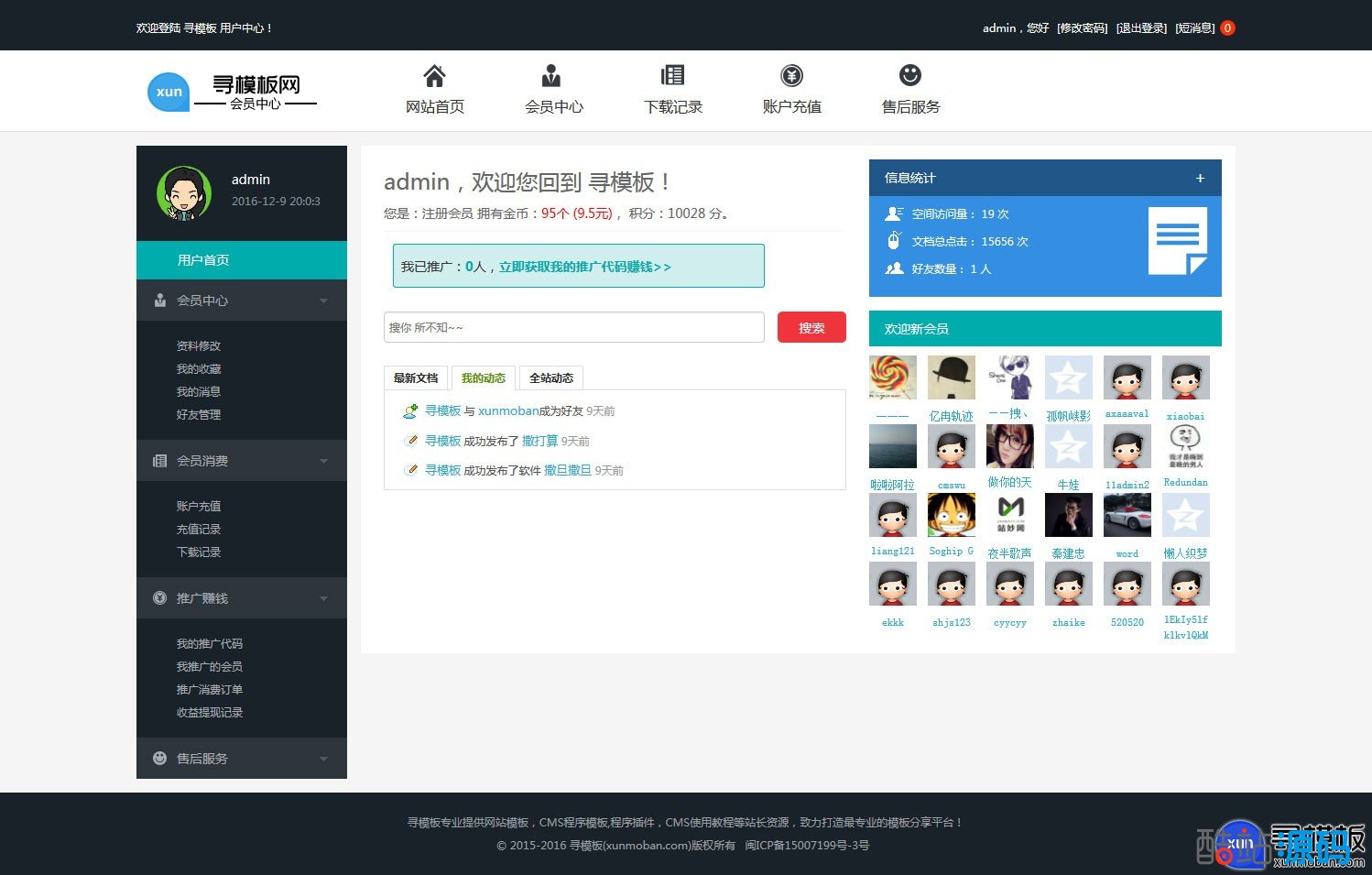Click the smiley icon for 售后服务
Viewport: 1372px width, 875px height.
(909, 75)
